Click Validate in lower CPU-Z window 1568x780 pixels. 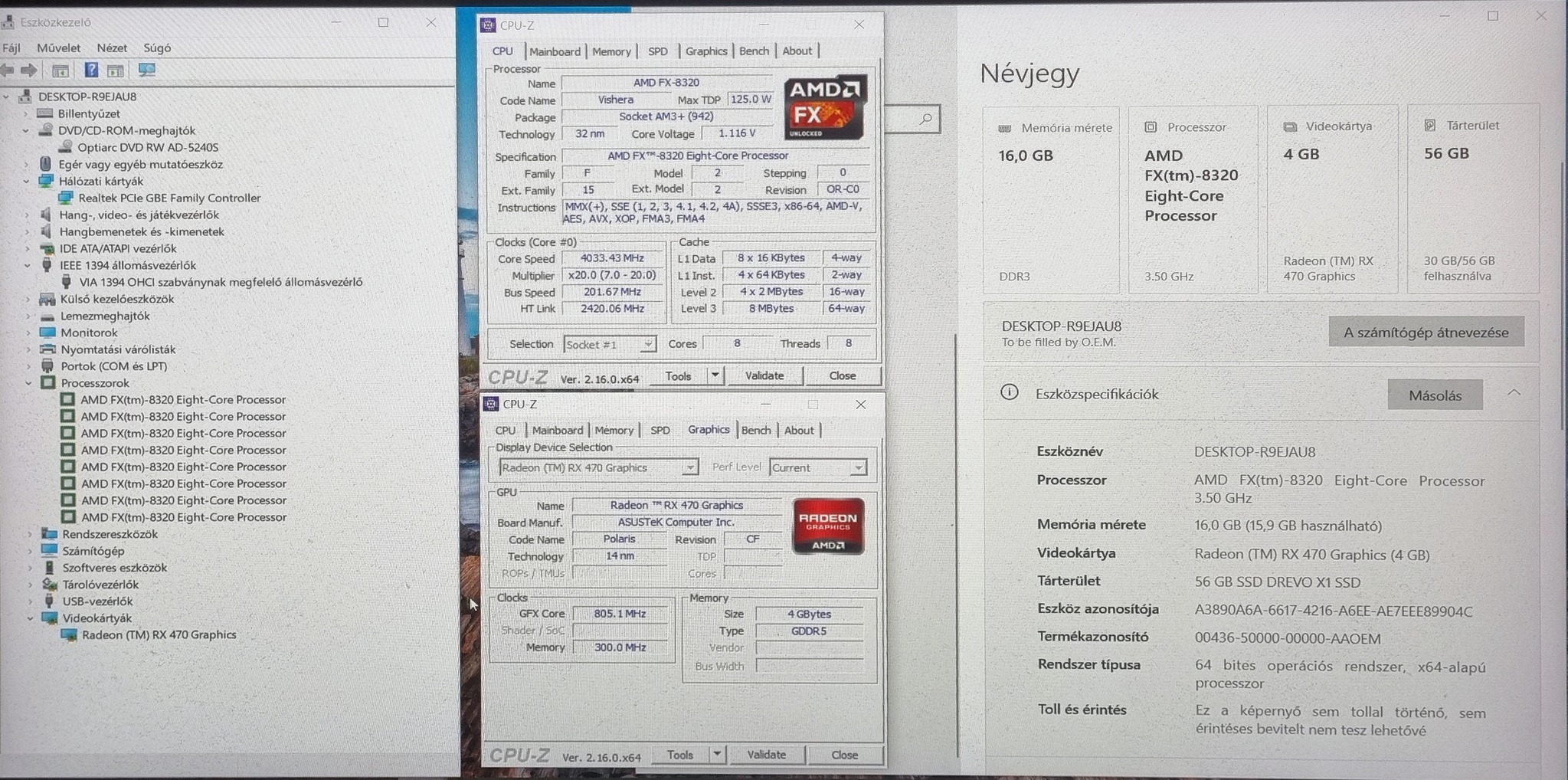click(766, 754)
